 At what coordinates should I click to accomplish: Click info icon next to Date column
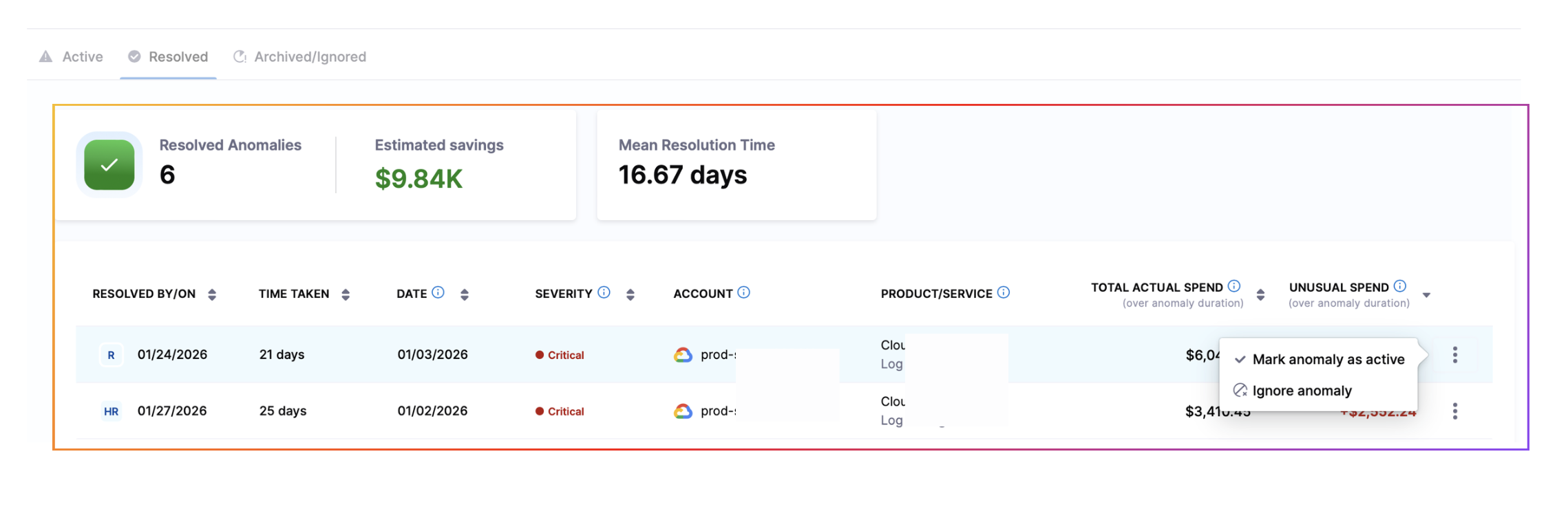click(438, 292)
